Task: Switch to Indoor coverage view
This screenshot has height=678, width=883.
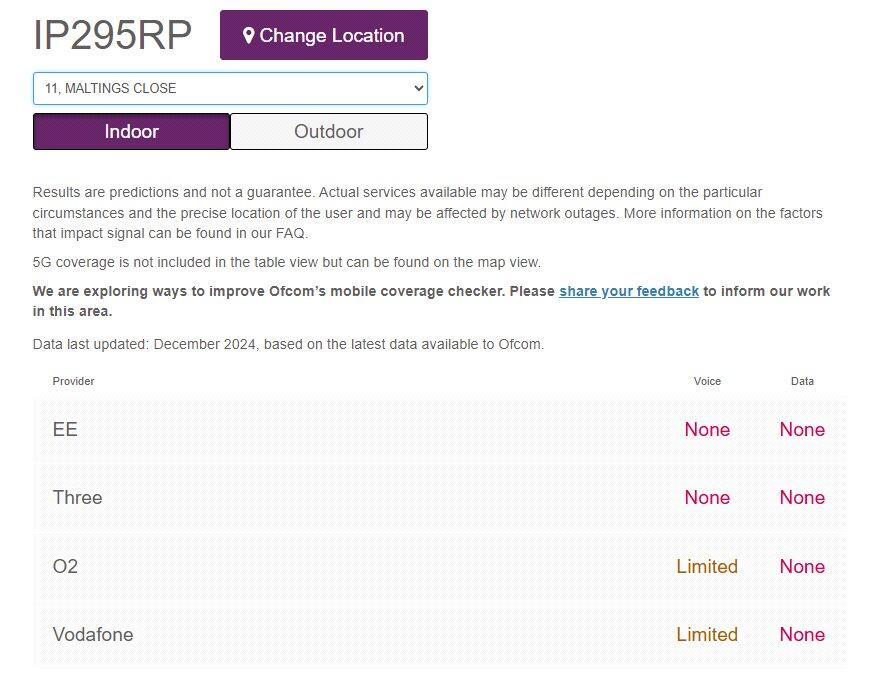Action: pyautogui.click(x=131, y=131)
